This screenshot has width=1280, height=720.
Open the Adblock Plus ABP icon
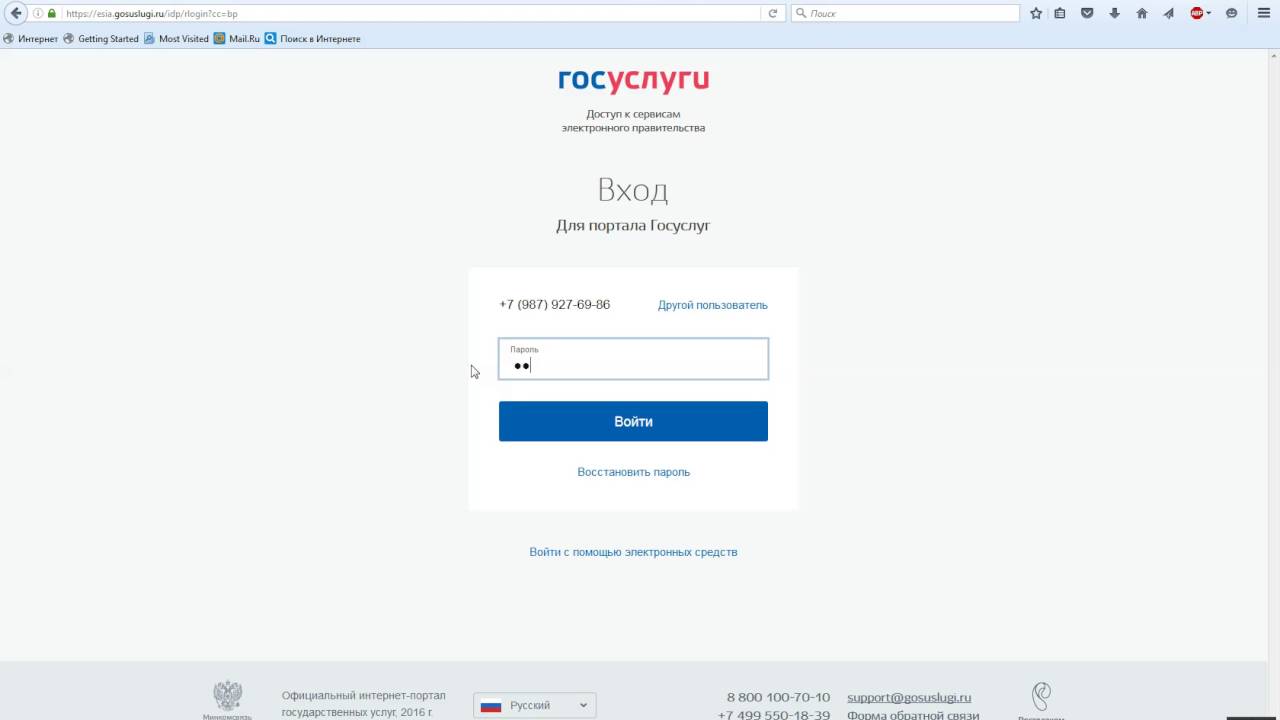tap(1197, 14)
